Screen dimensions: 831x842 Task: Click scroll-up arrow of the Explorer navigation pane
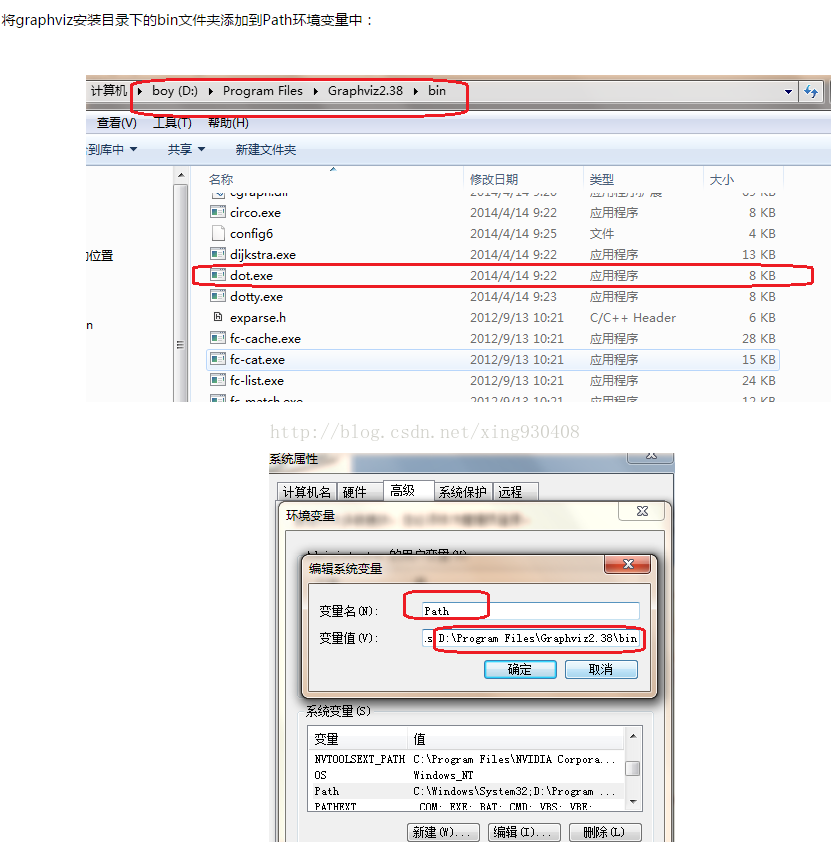181,175
